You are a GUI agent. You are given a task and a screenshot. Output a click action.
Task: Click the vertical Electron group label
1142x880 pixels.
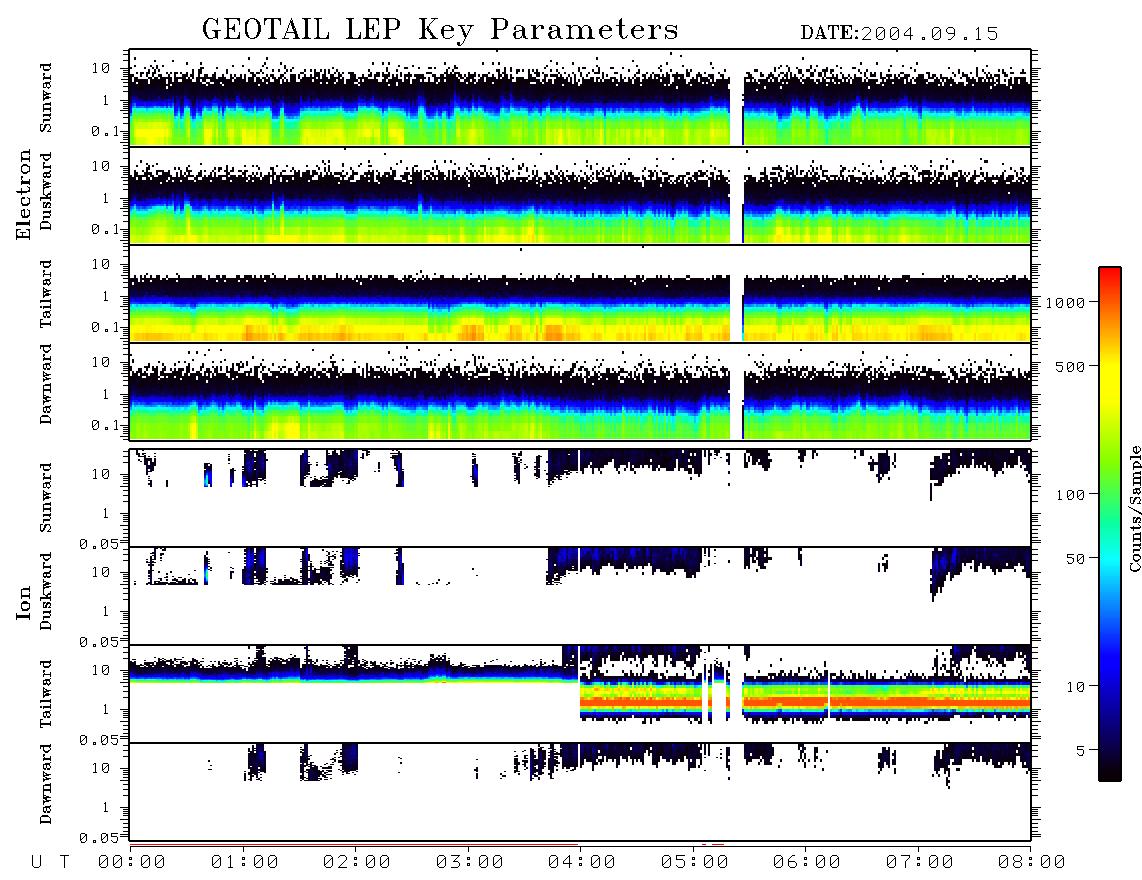pyautogui.click(x=23, y=194)
